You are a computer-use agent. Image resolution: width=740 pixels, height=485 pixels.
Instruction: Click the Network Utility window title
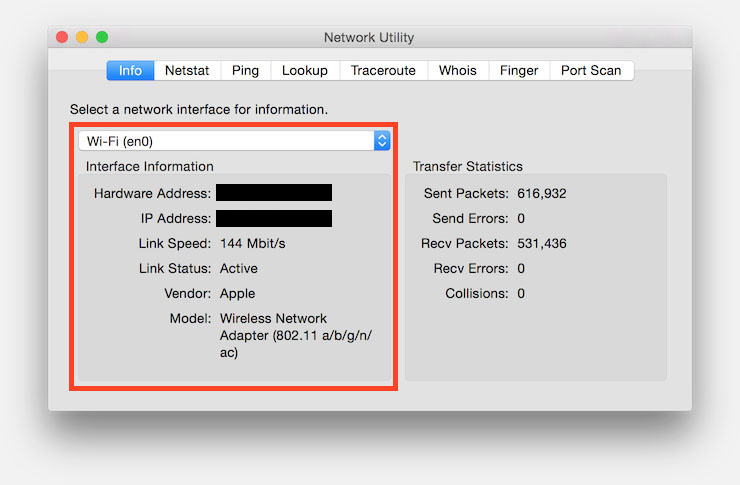[369, 38]
